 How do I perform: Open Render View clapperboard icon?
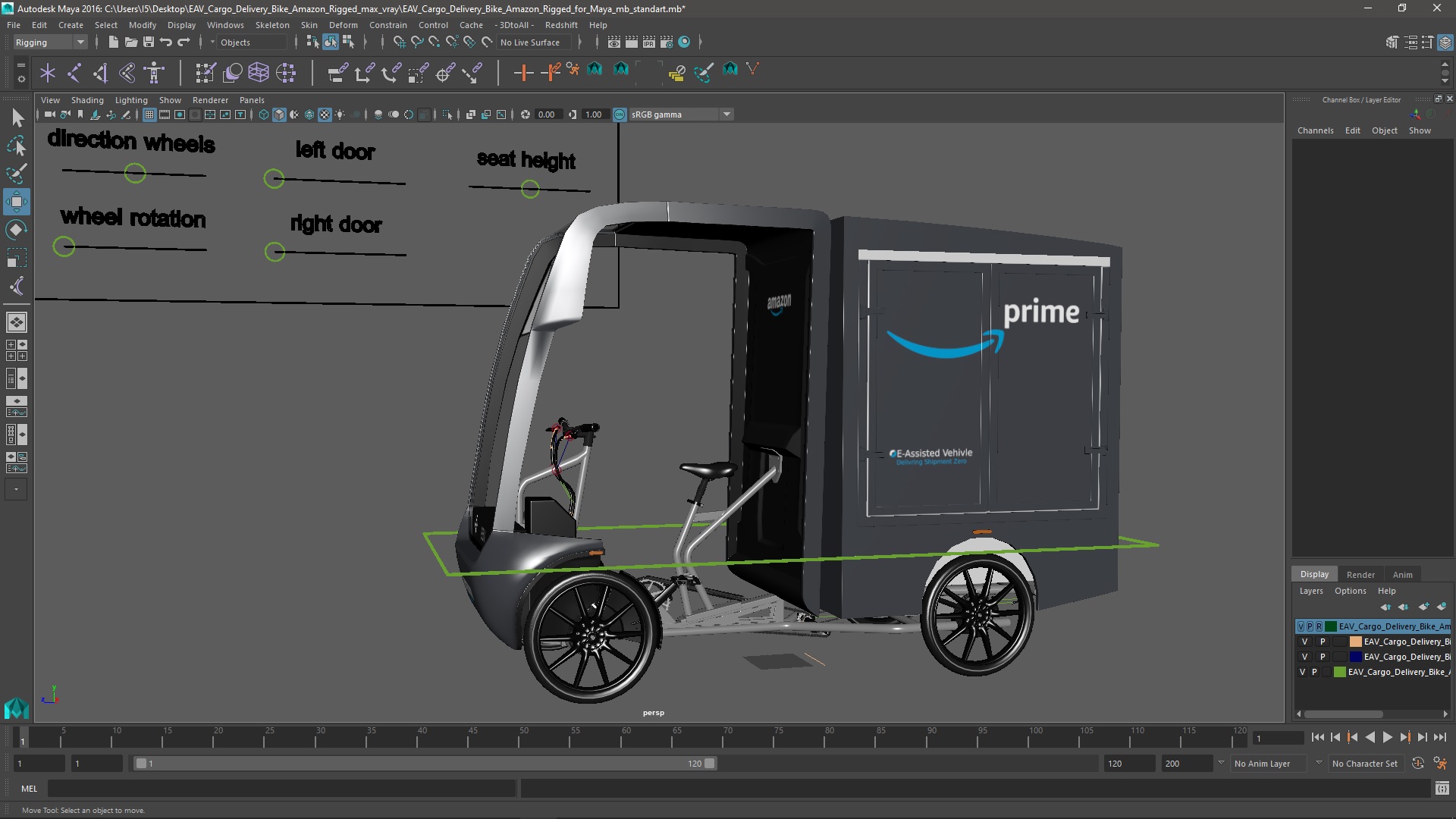click(613, 42)
